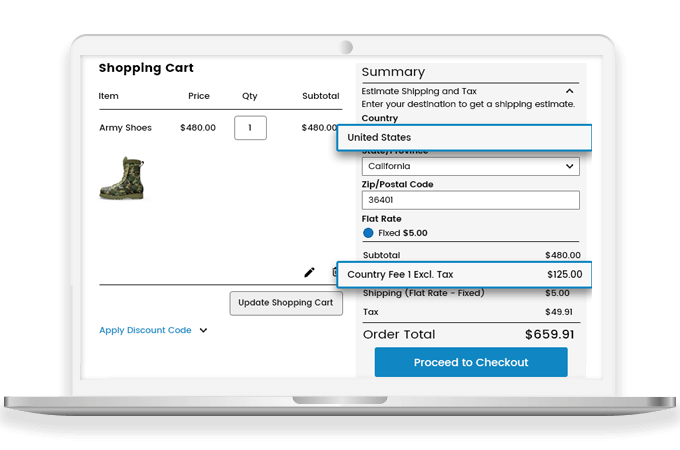The image size is (680, 450).
Task: Collapse the Estimate Shipping and Tax section
Action: 570,91
